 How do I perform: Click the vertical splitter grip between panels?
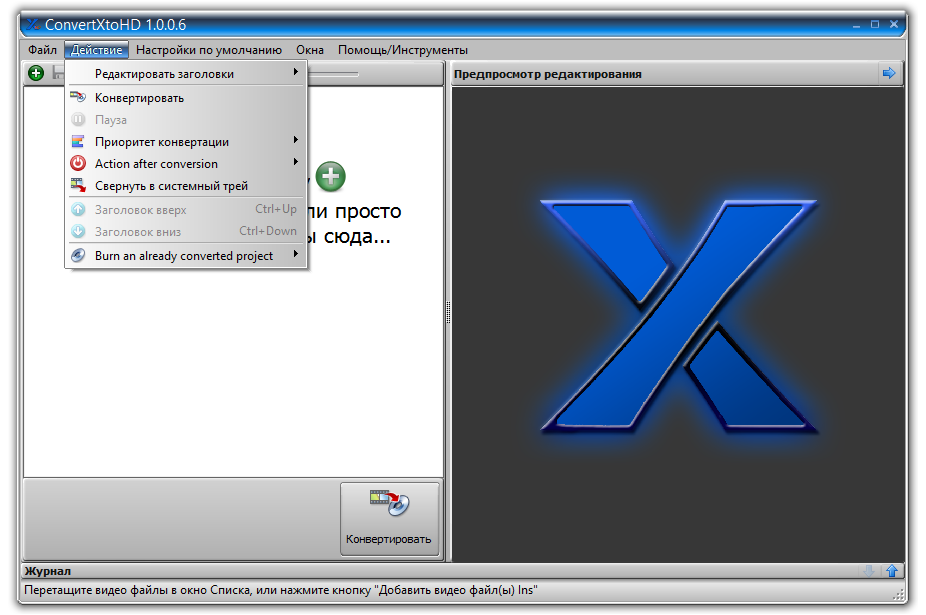click(448, 313)
